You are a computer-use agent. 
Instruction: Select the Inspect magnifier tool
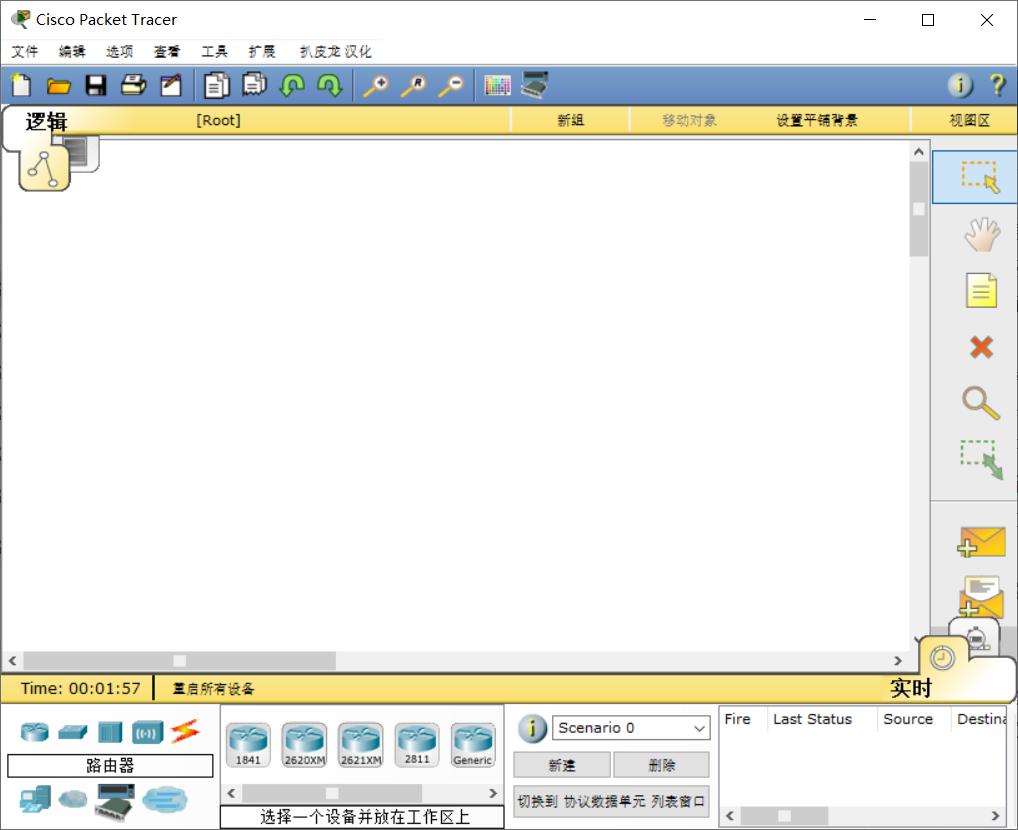coord(981,402)
